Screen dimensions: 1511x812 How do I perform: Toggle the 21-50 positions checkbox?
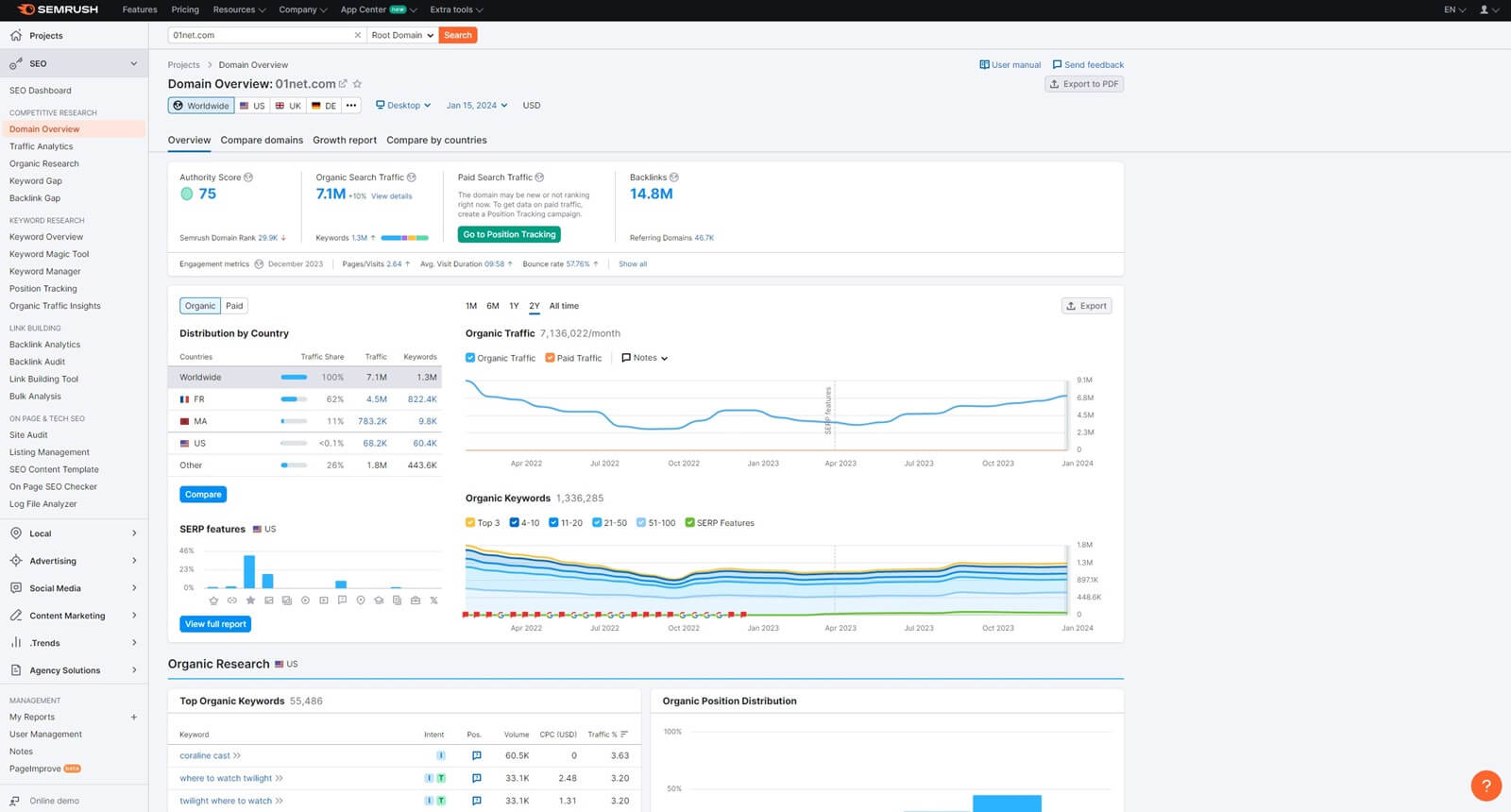tap(597, 522)
